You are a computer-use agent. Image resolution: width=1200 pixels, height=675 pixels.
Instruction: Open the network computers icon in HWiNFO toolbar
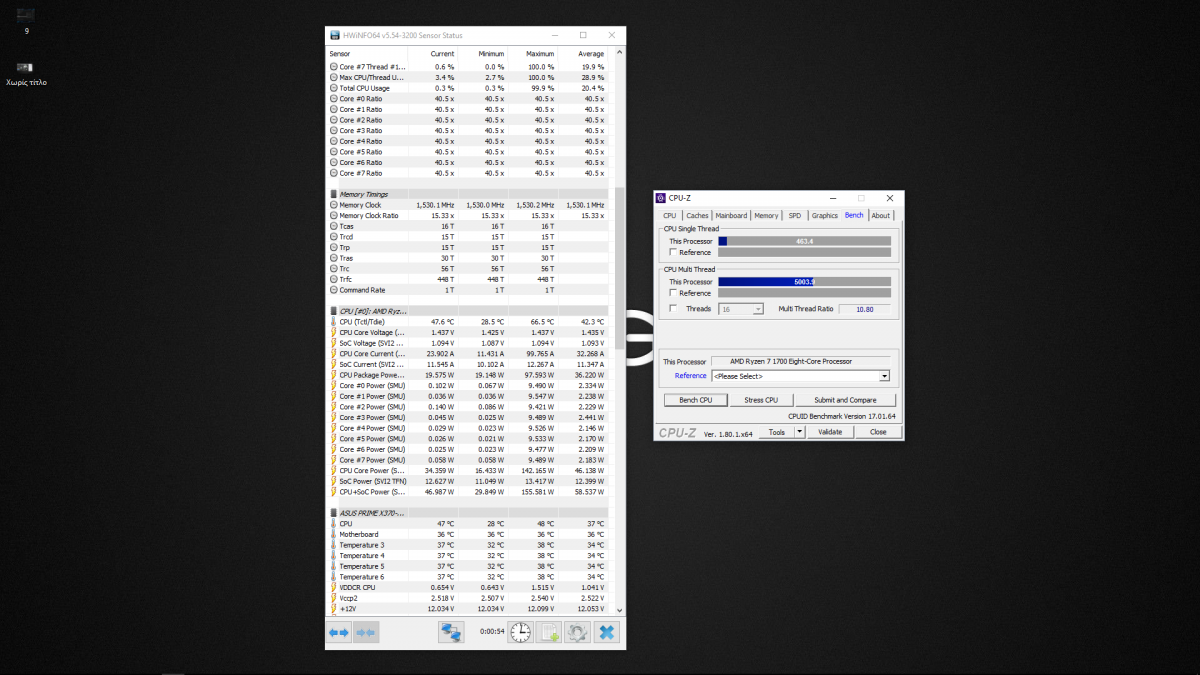452,632
